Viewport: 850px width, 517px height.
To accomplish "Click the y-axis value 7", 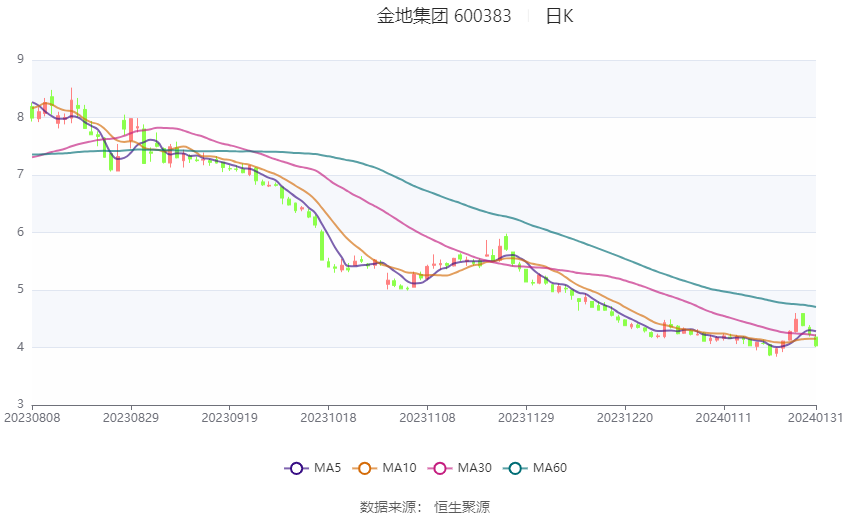I will 21,175.
